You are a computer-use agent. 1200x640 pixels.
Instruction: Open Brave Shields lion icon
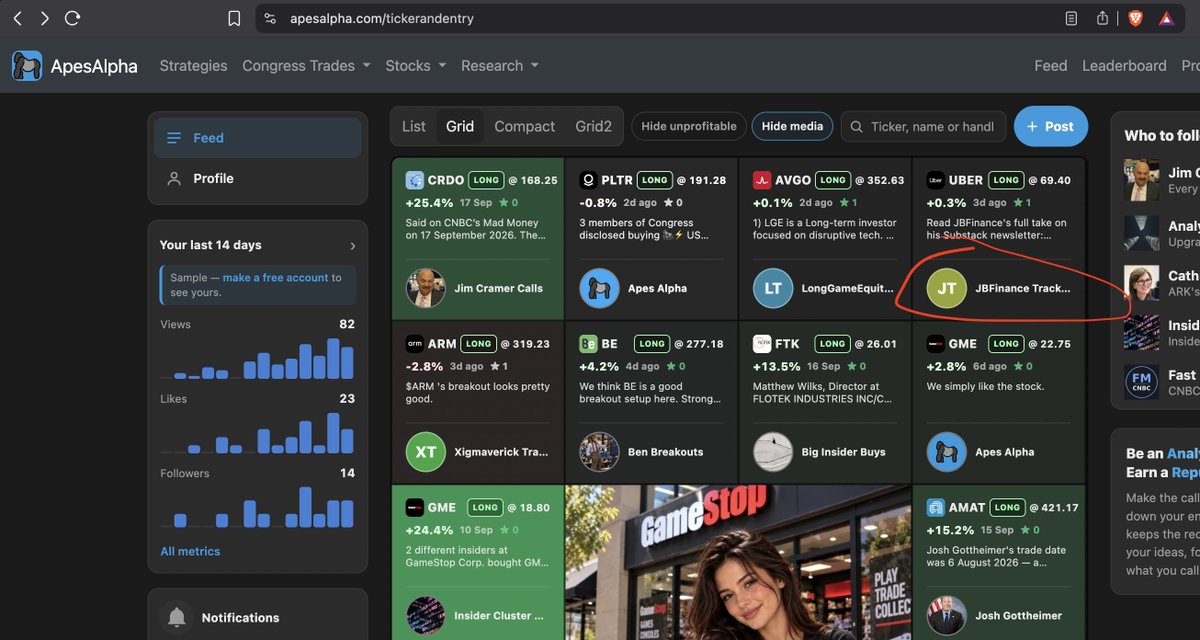coord(1135,18)
